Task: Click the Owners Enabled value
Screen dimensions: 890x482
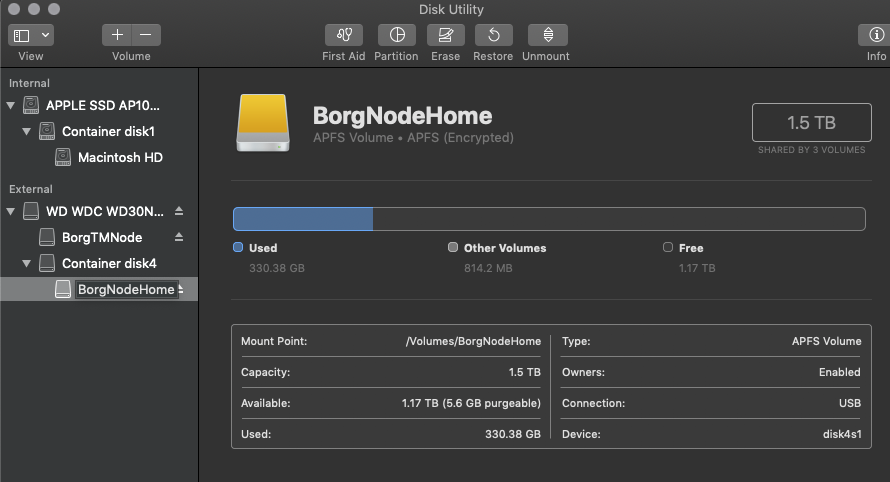Action: point(839,372)
